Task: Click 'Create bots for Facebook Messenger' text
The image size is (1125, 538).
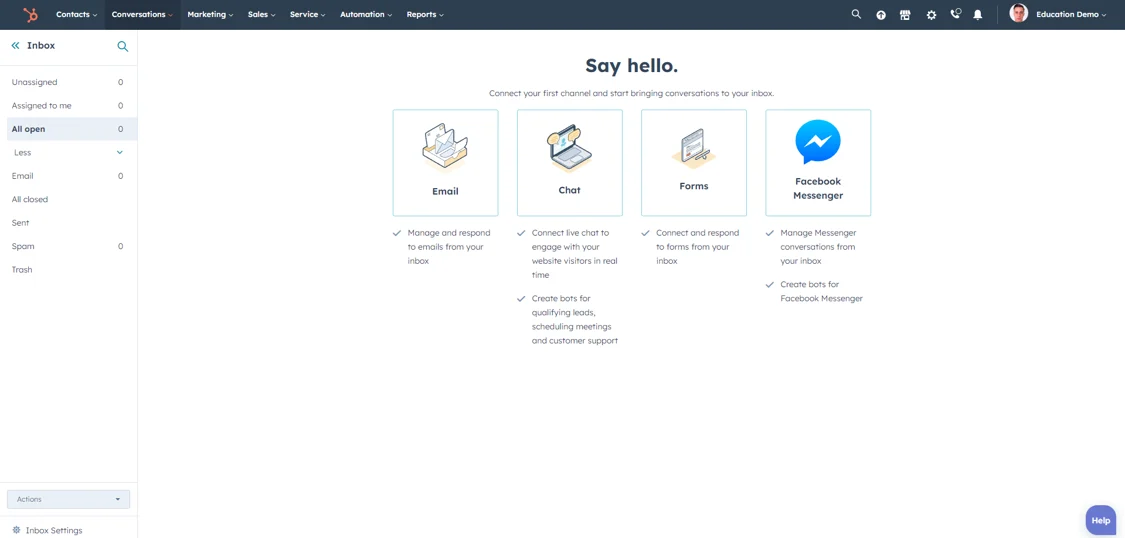Action: pyautogui.click(x=822, y=291)
